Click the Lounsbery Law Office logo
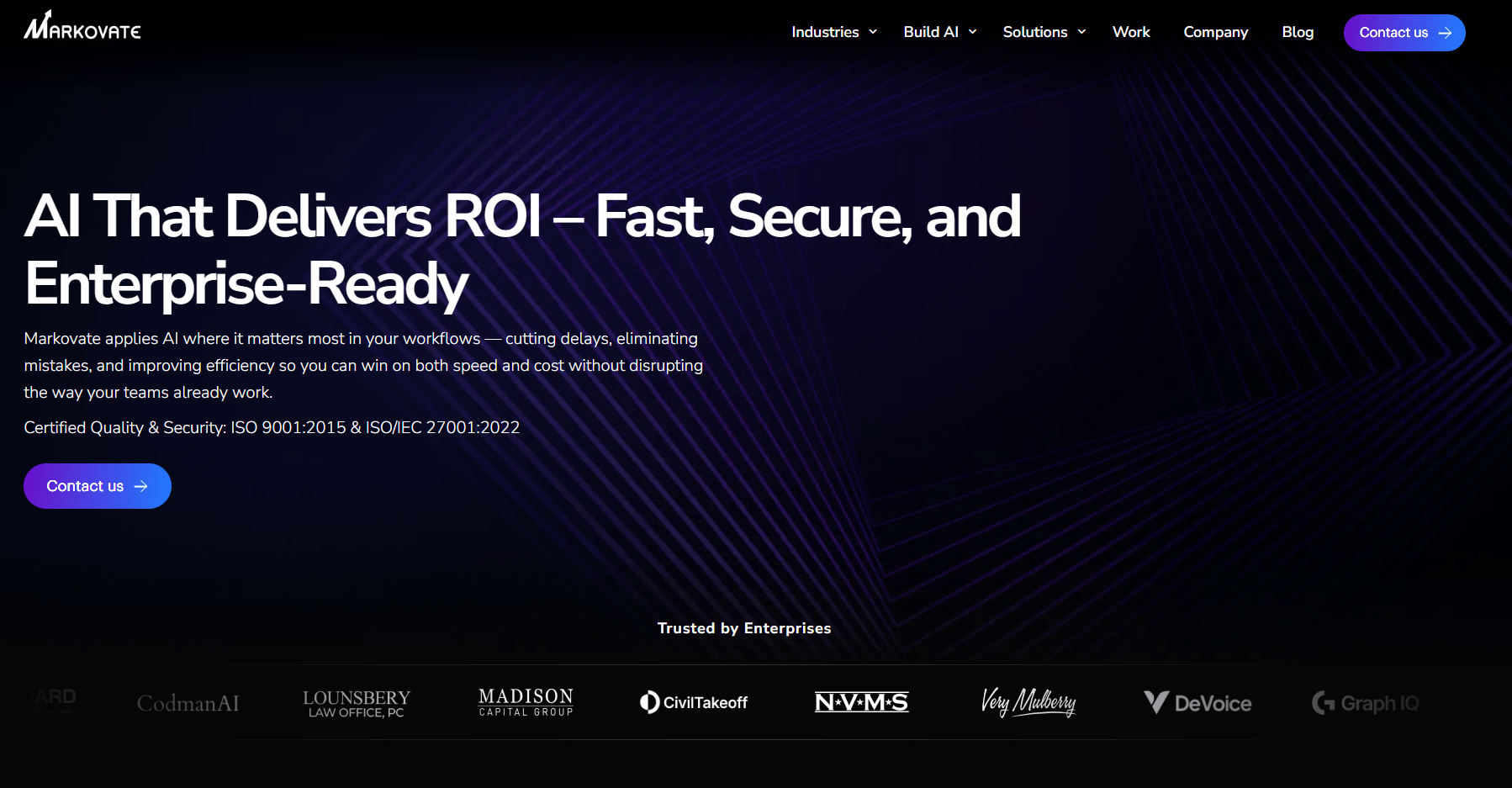1512x788 pixels. pyautogui.click(x=357, y=703)
